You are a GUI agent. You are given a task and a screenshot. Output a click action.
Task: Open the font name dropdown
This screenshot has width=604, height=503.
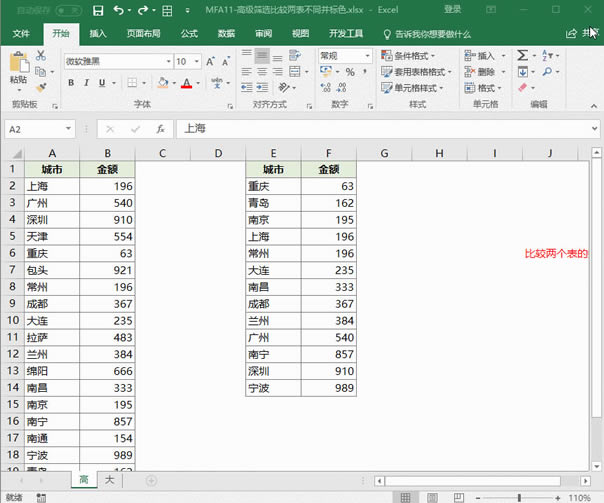coord(166,61)
